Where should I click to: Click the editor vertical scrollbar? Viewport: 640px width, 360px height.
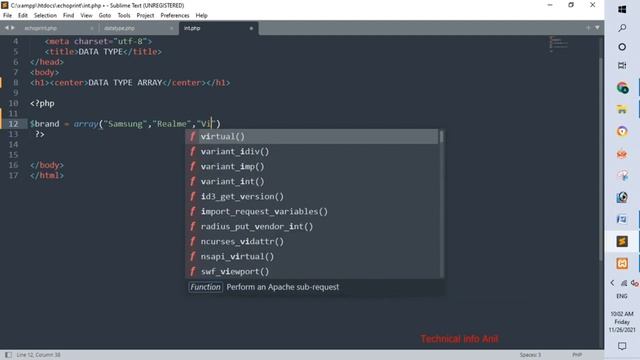click(x=601, y=159)
